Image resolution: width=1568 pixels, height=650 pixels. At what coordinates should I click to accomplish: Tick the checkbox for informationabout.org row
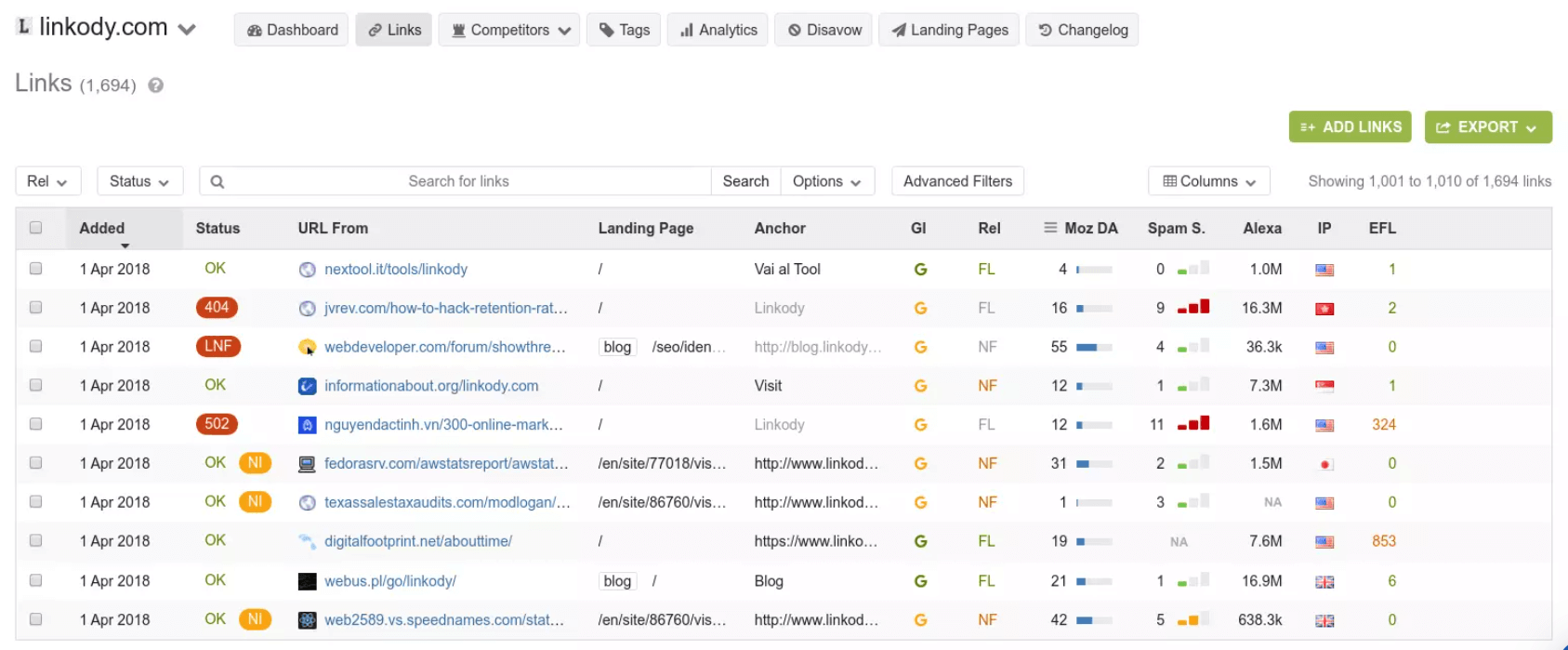pyautogui.click(x=35, y=385)
